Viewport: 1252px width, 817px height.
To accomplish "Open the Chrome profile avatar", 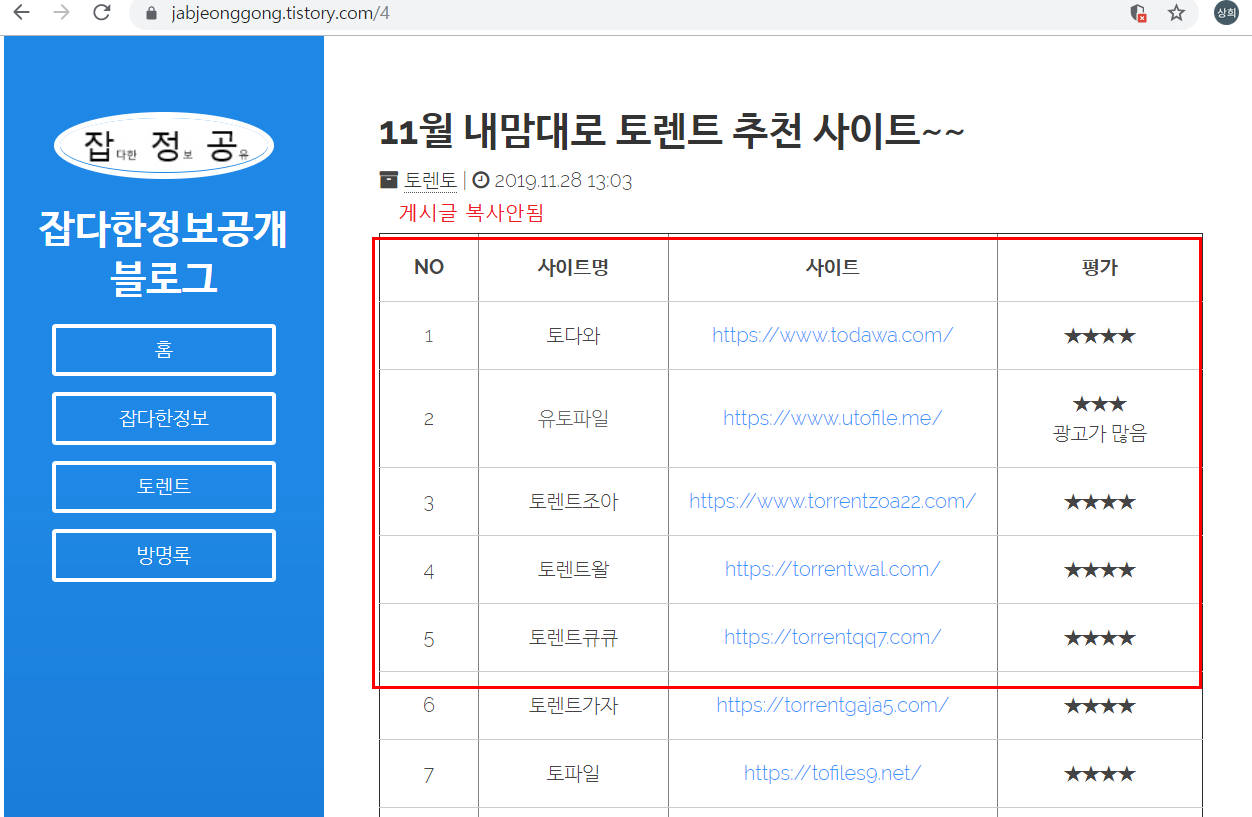I will point(1226,13).
